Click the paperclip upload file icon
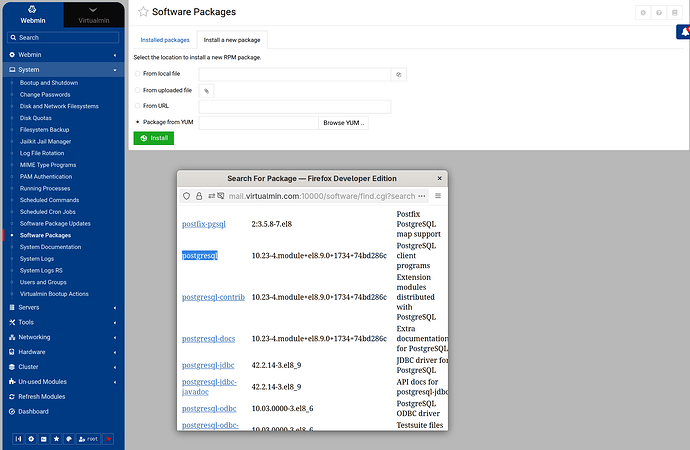 [x=207, y=91]
